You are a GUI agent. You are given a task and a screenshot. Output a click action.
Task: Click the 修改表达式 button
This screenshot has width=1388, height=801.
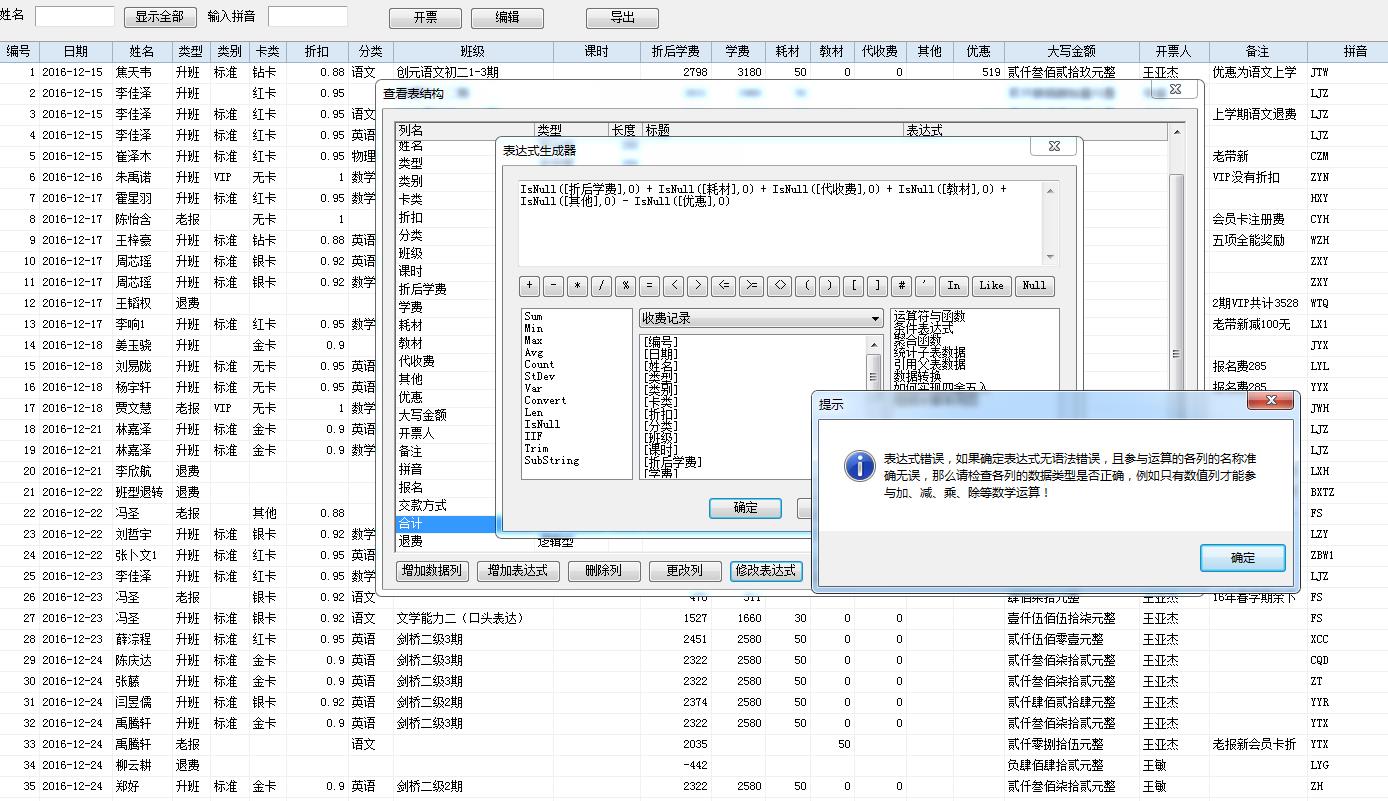pyautogui.click(x=766, y=571)
